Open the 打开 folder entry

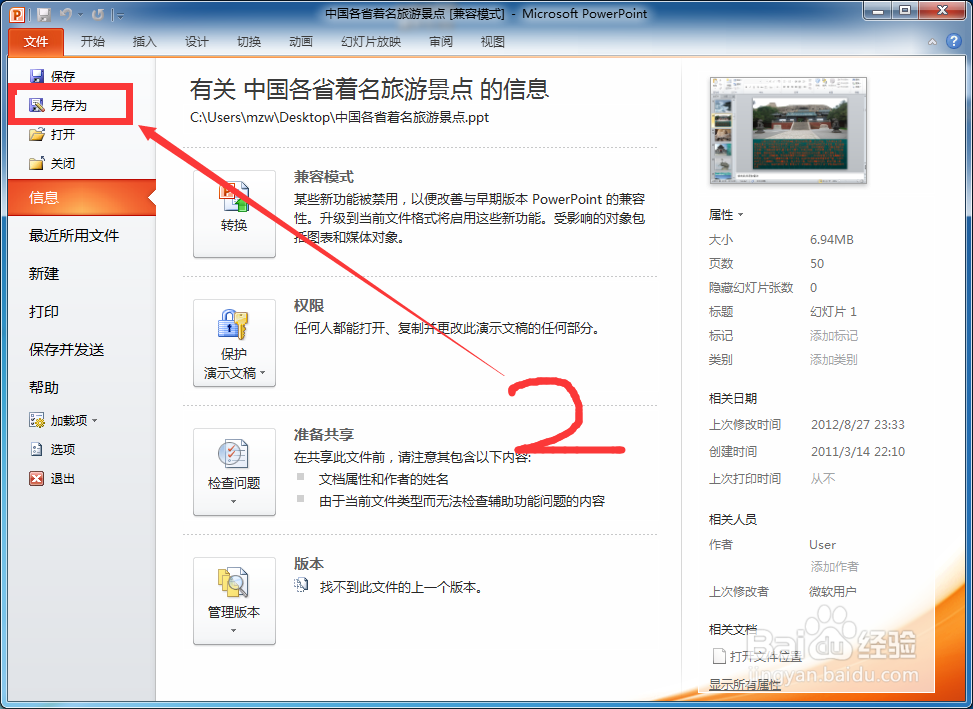pos(53,135)
